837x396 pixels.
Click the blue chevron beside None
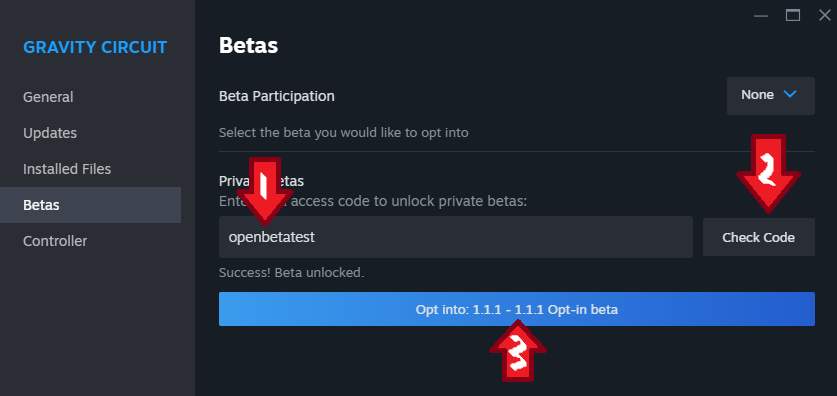(789, 94)
